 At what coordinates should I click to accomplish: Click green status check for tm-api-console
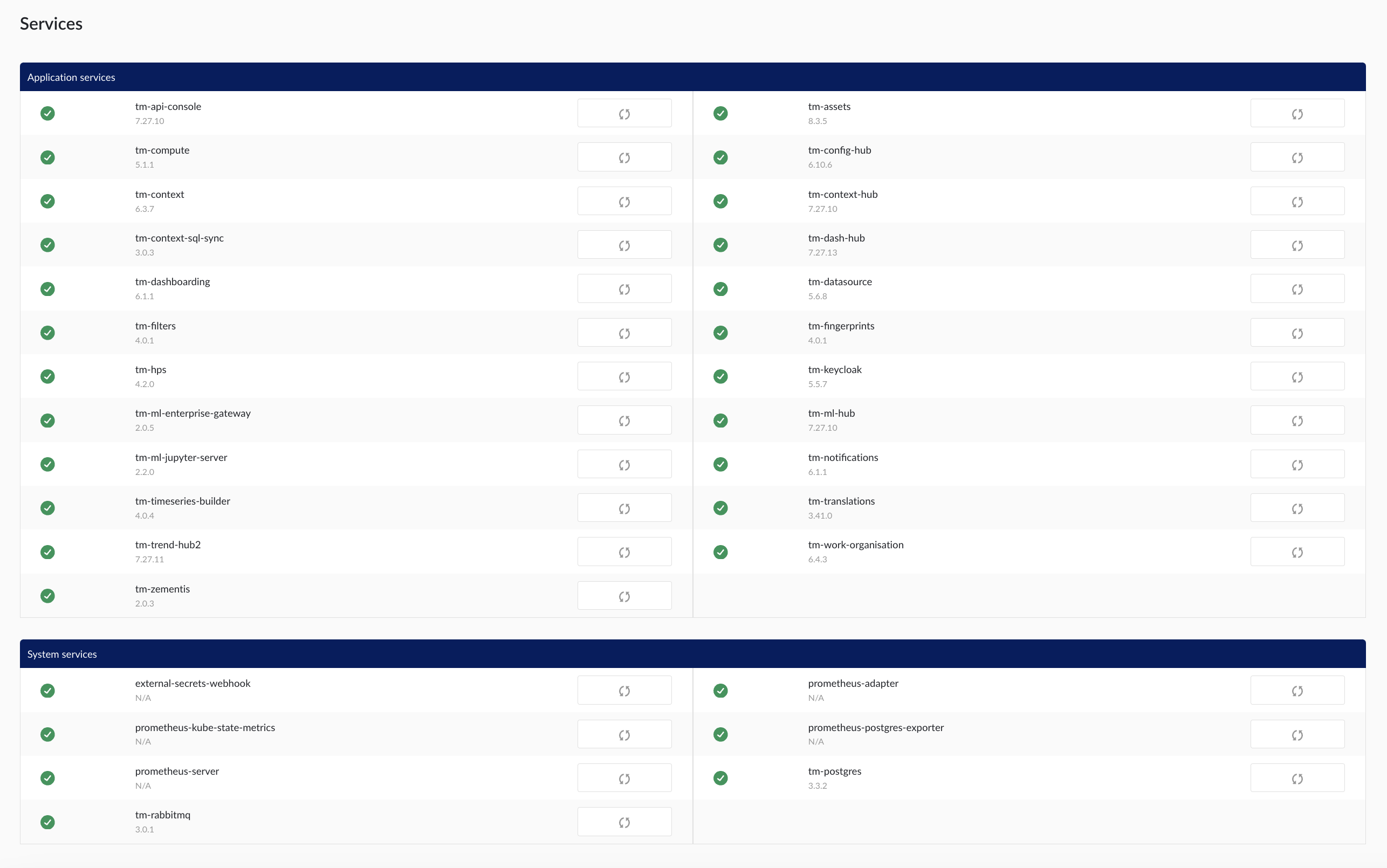pos(47,114)
